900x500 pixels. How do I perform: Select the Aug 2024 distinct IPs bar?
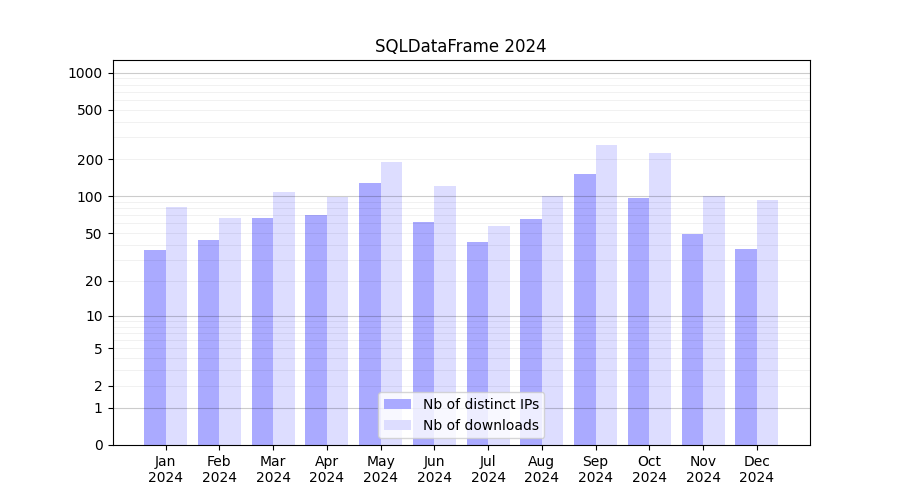[531, 332]
